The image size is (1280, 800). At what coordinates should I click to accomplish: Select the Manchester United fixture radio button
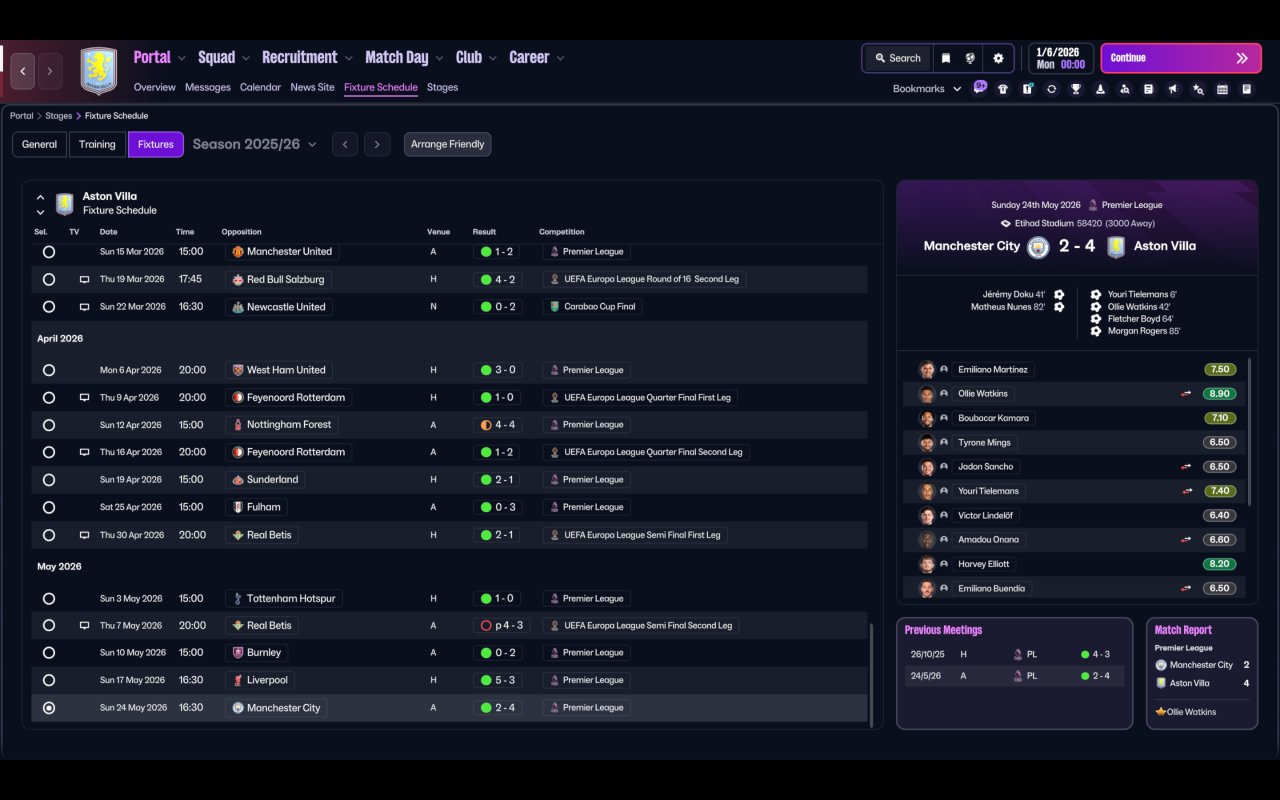[x=49, y=252]
